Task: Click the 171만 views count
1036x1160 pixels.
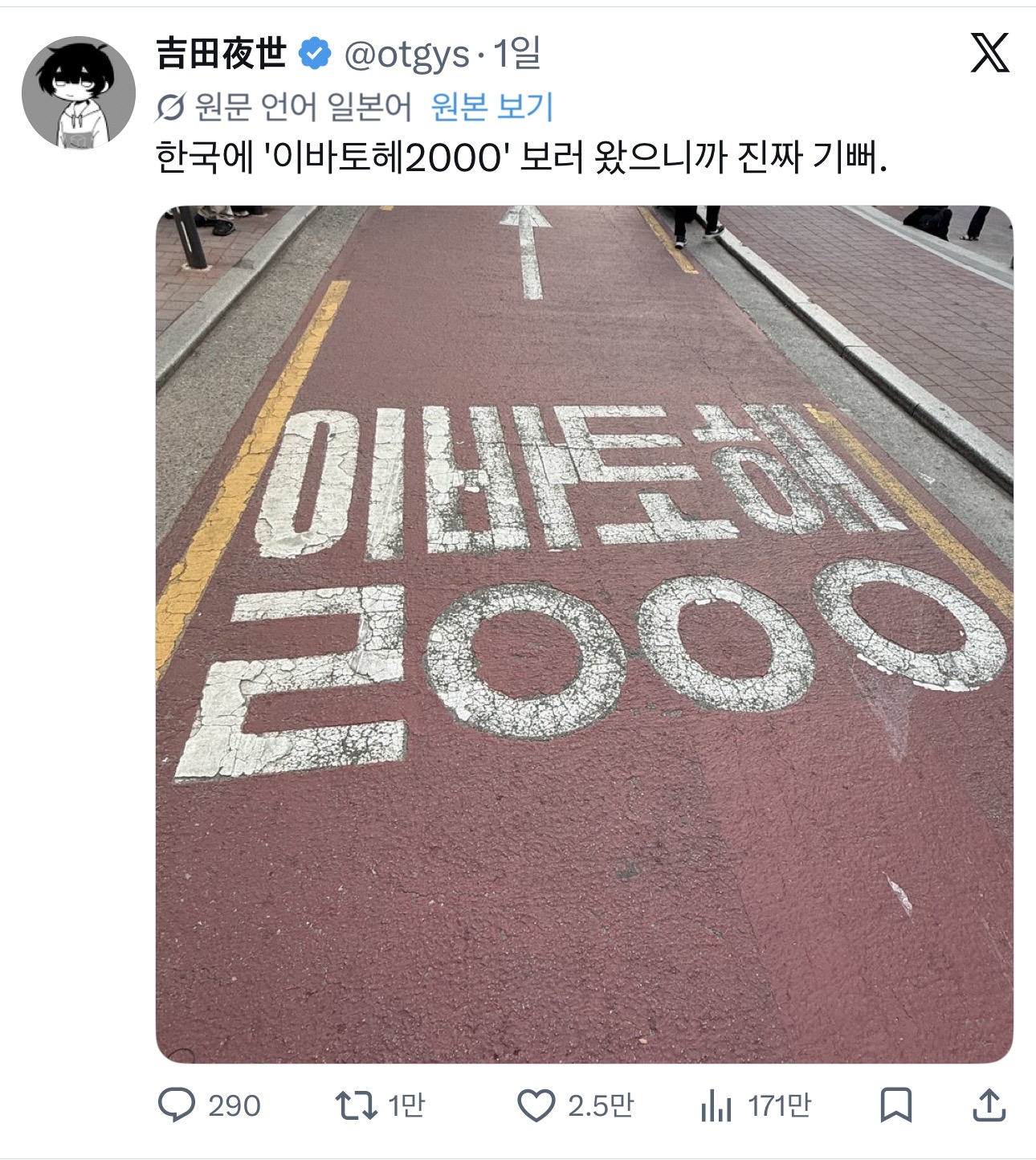Action: [779, 1106]
